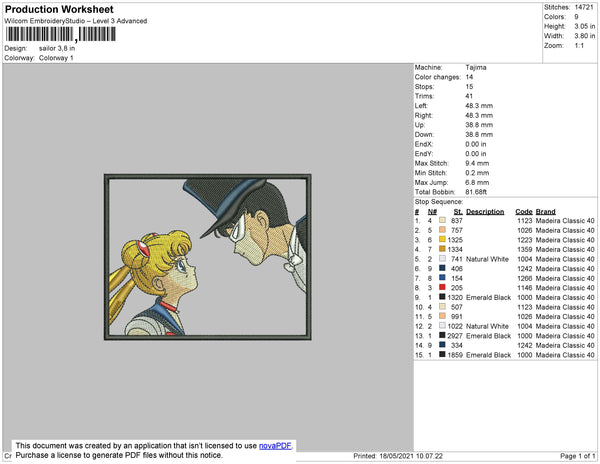Pick the yellow swatch in stop row 3

click(x=442, y=239)
